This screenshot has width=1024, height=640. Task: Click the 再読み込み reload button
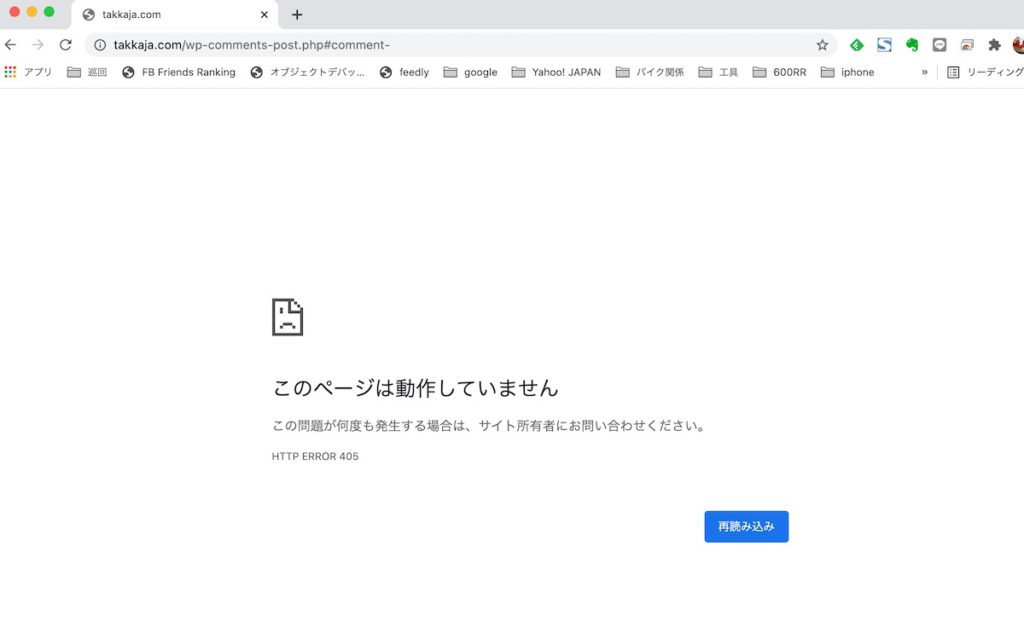pyautogui.click(x=746, y=527)
